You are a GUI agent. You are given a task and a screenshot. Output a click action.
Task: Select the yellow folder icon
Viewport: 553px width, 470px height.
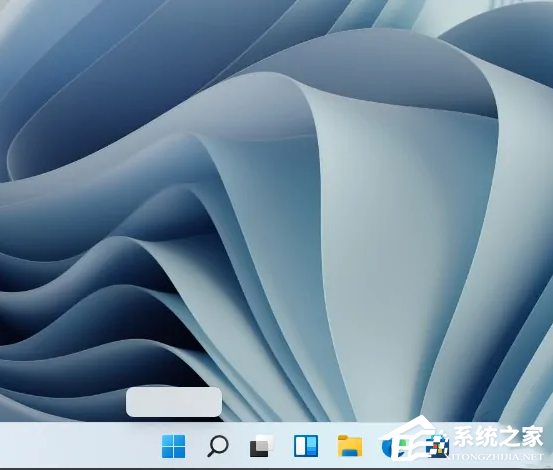click(x=350, y=446)
